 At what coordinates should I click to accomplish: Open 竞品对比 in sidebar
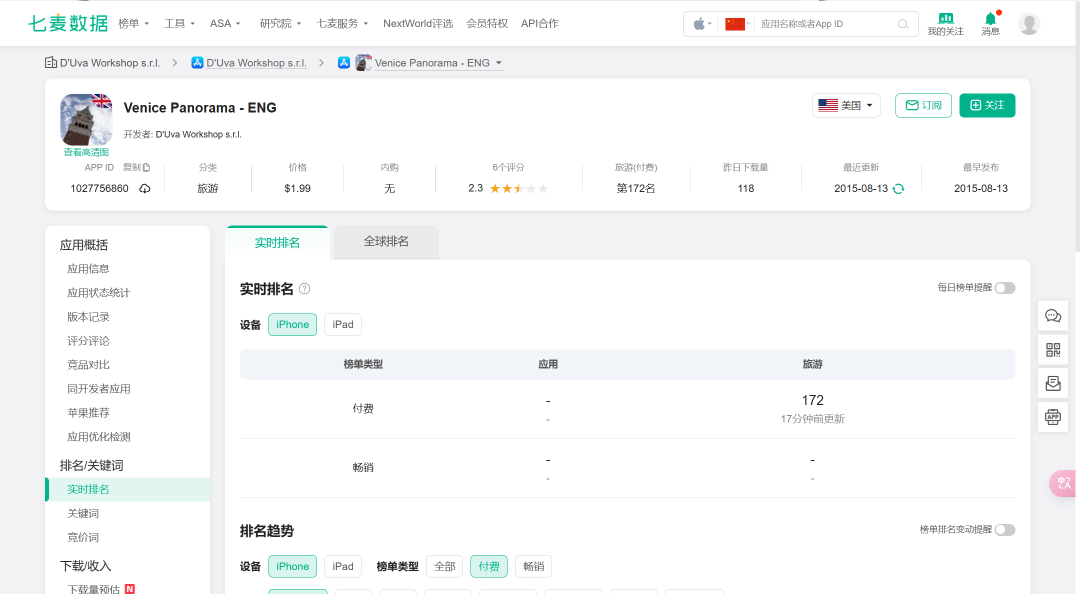(x=88, y=365)
